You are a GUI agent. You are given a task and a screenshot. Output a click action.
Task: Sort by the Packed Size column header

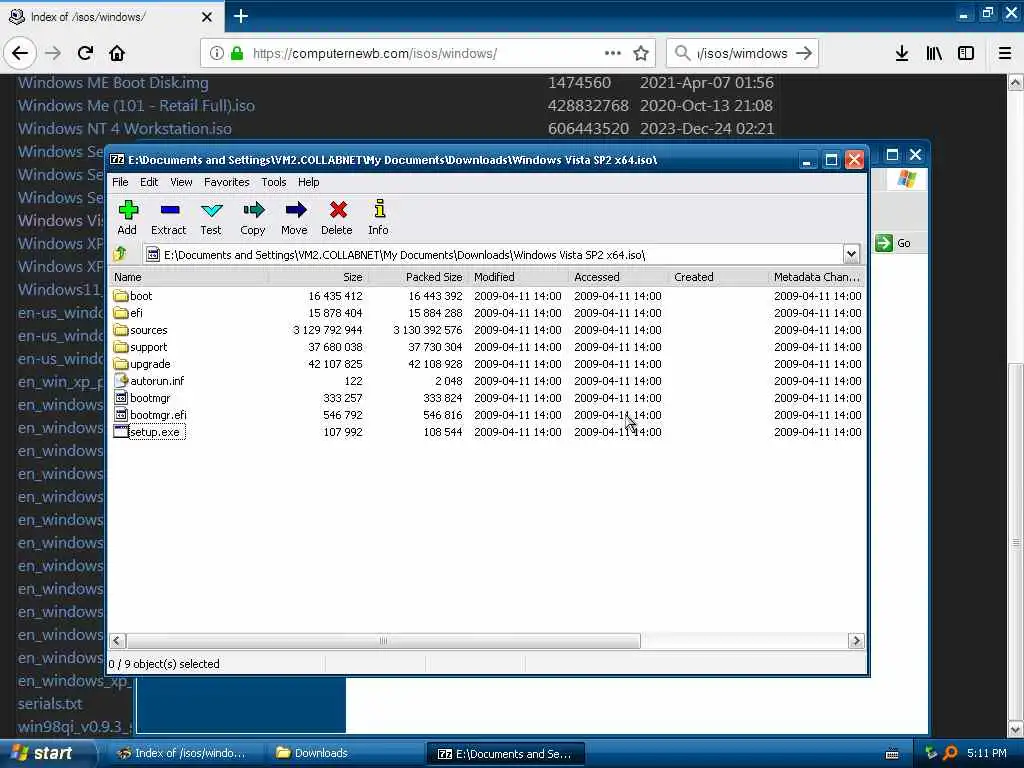point(418,277)
